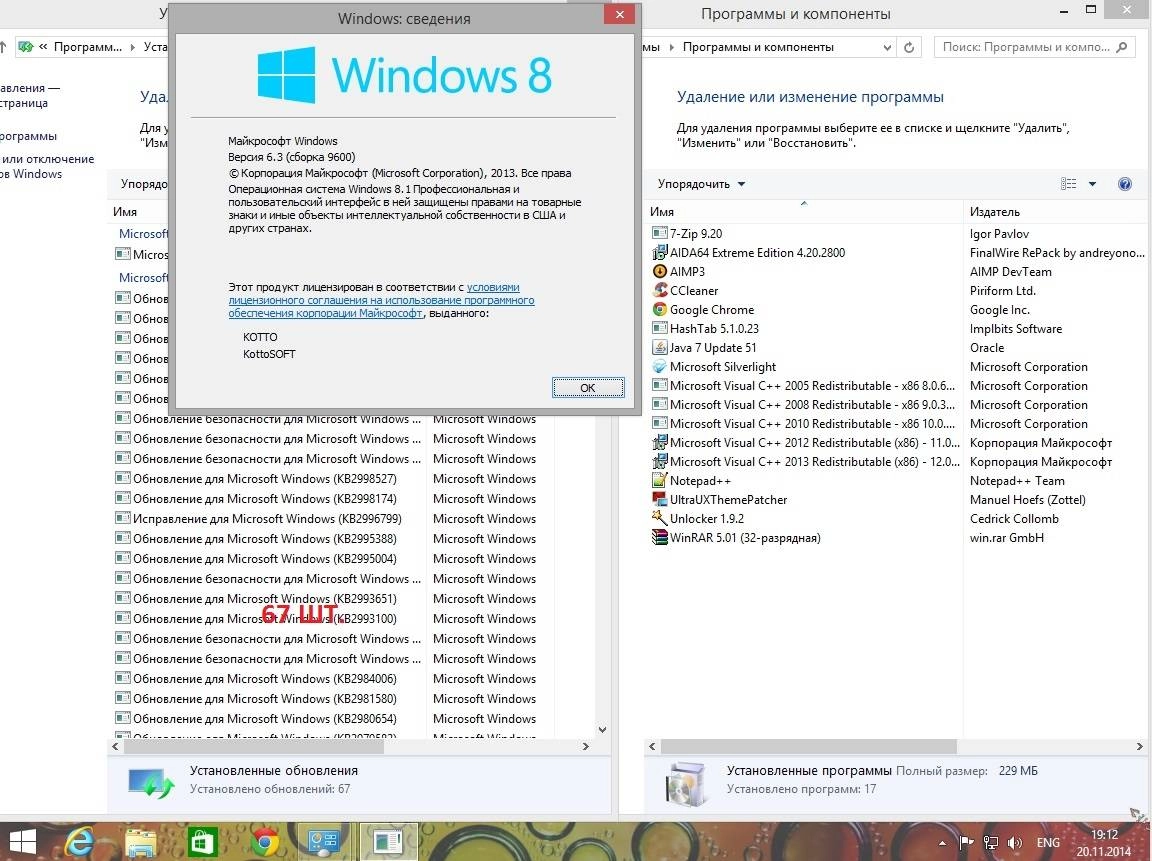The width and height of the screenshot is (1152, 861).
Task: Close the Windows: сведения dialog
Action: tap(619, 14)
